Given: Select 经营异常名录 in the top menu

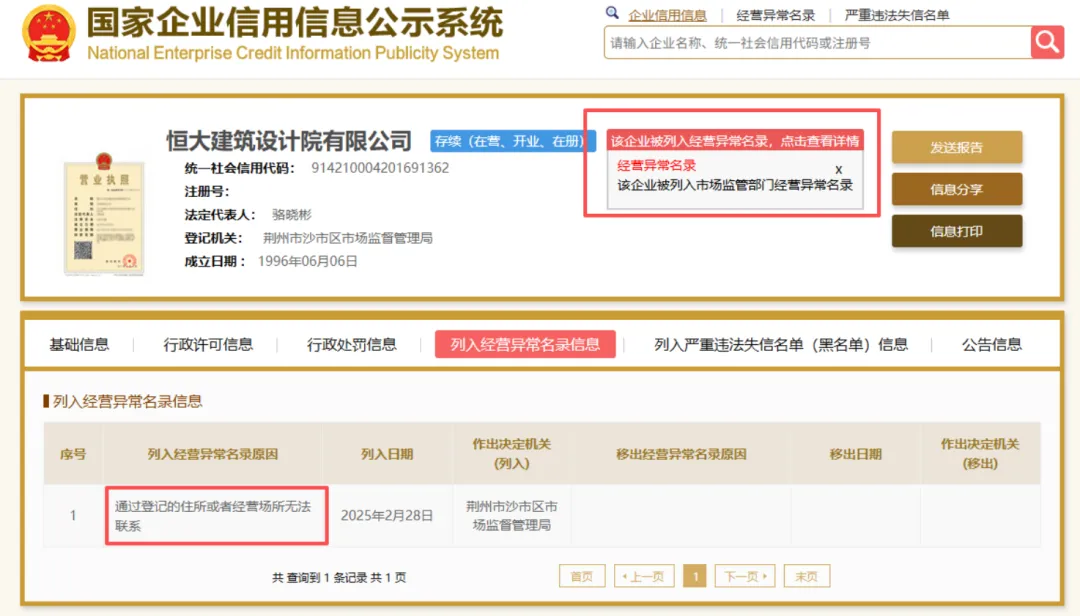Looking at the screenshot, I should pos(775,14).
